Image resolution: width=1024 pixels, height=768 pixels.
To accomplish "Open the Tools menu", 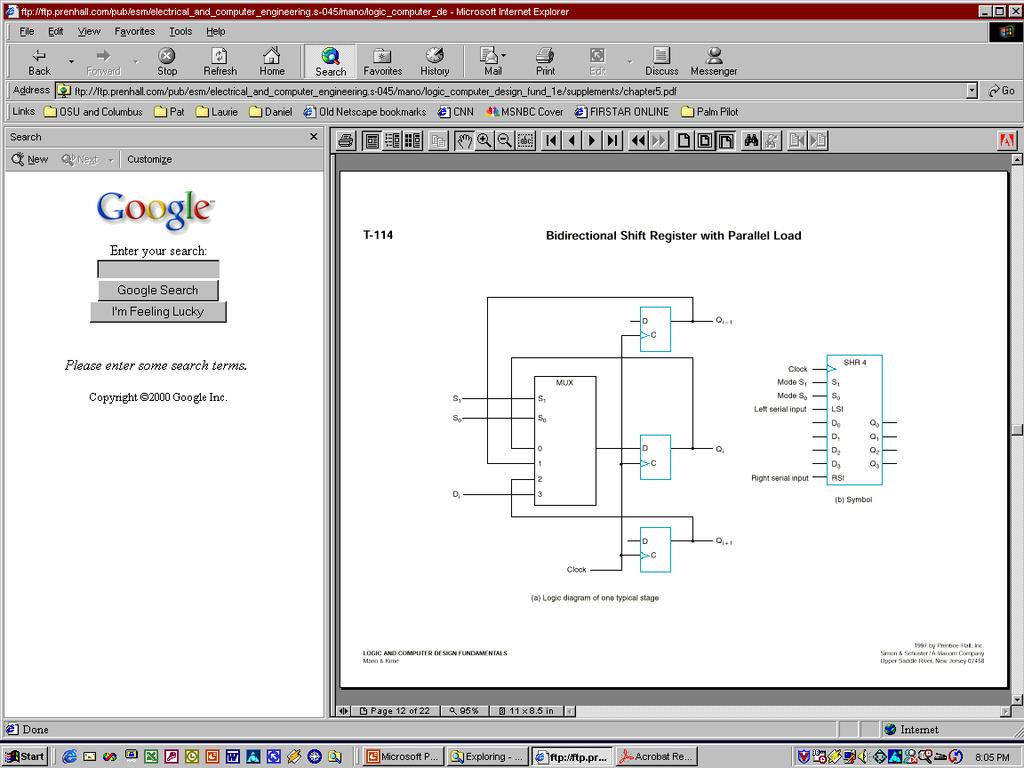I will click(181, 31).
